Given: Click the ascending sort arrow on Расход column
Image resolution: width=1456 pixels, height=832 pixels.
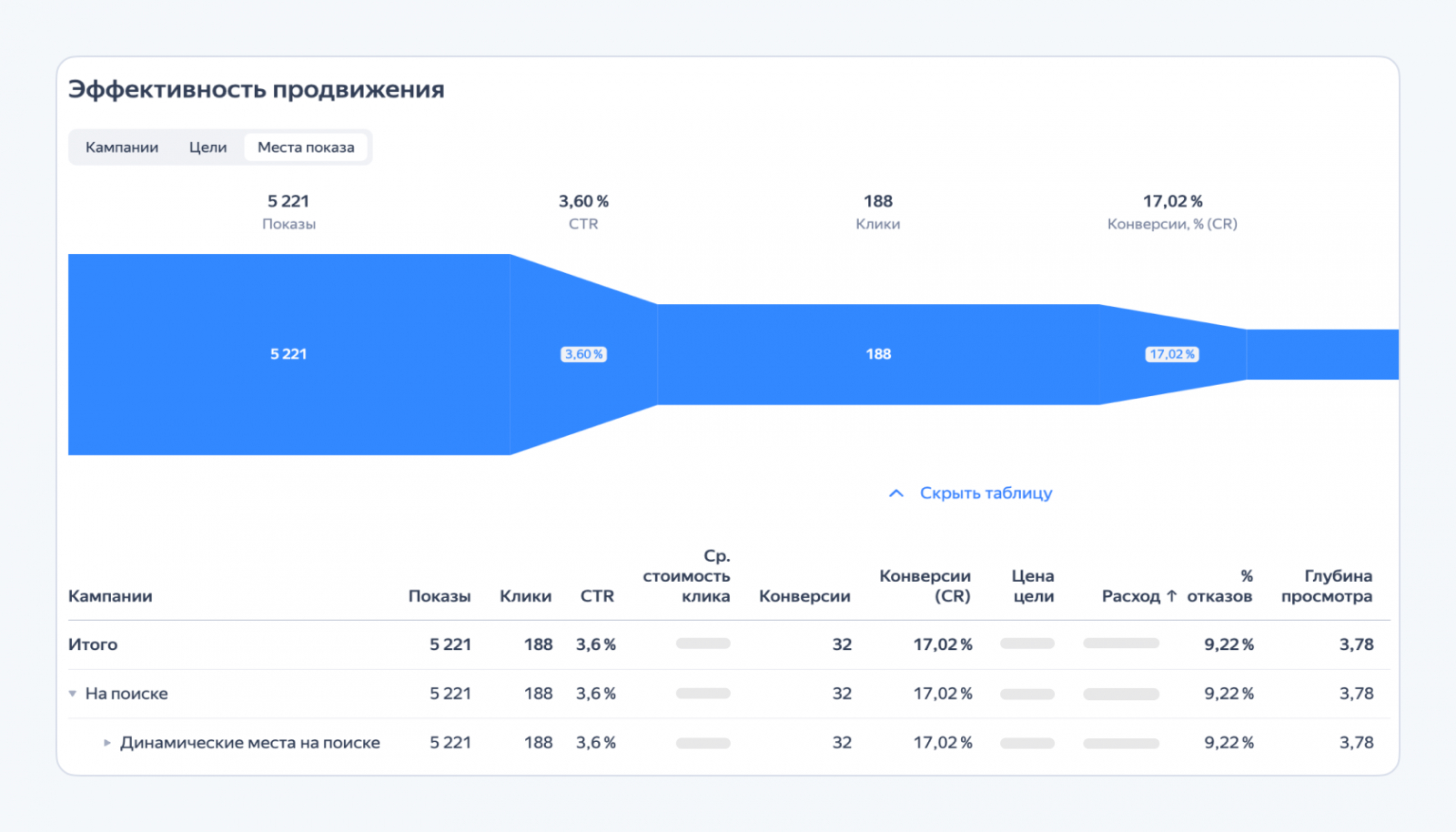Looking at the screenshot, I should (x=1171, y=596).
